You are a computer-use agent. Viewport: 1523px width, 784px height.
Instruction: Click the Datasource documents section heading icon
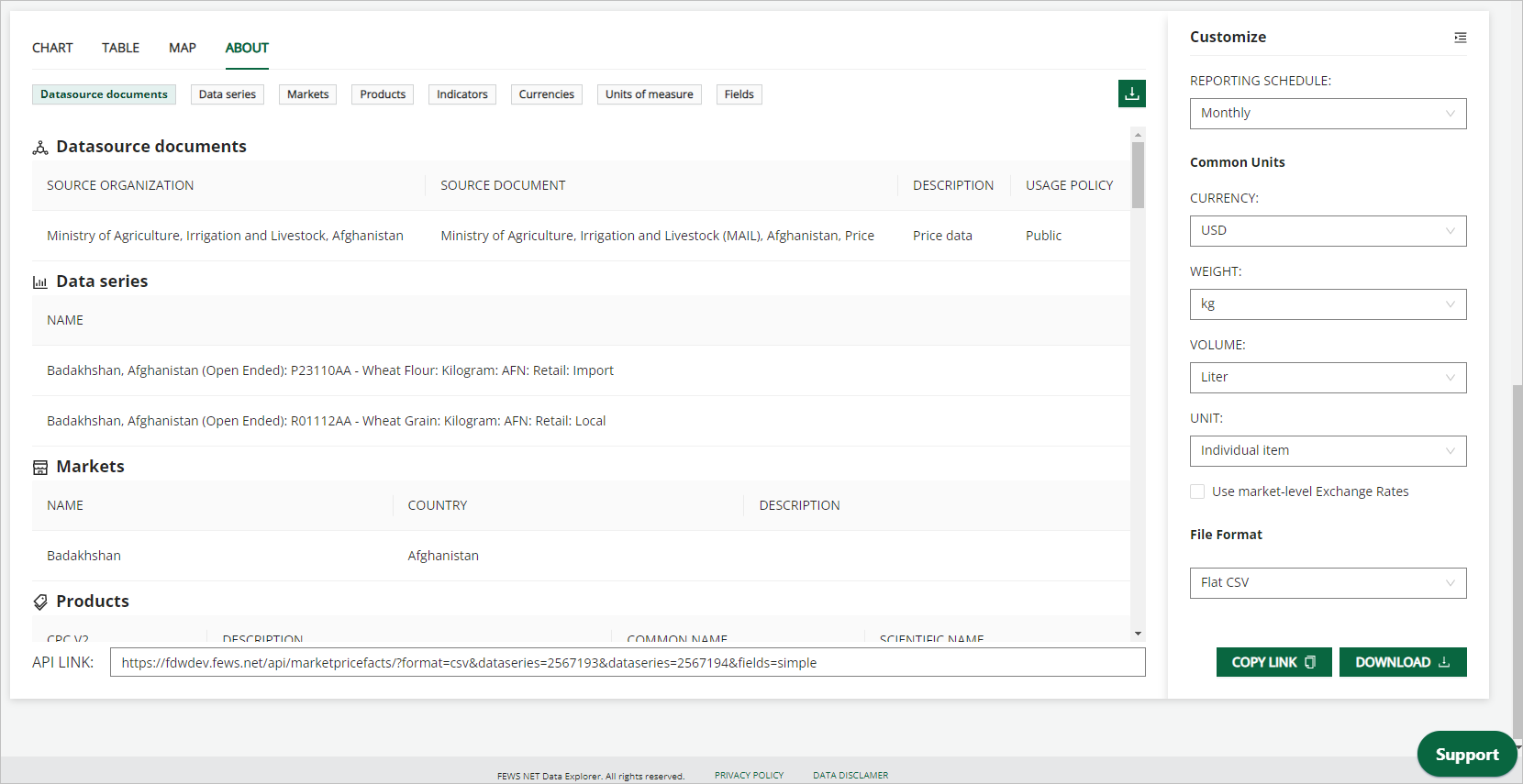[x=40, y=148]
